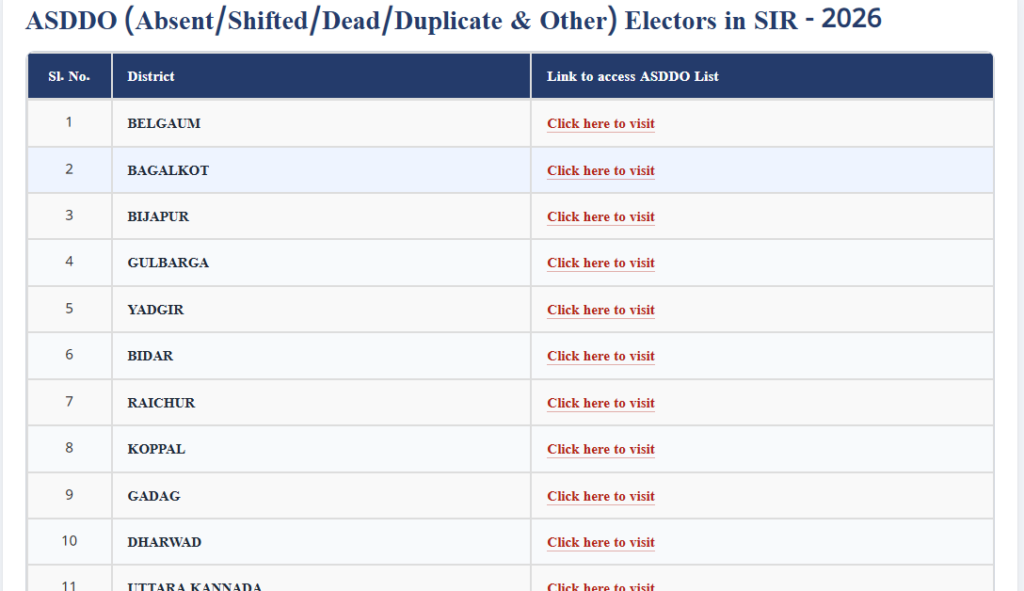Click the 'District' column header
This screenshot has width=1024, height=591.
point(321,76)
